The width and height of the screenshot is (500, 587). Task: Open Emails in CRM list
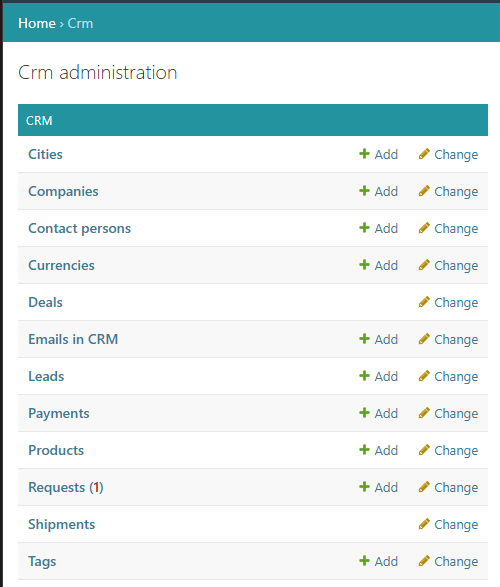pos(73,339)
